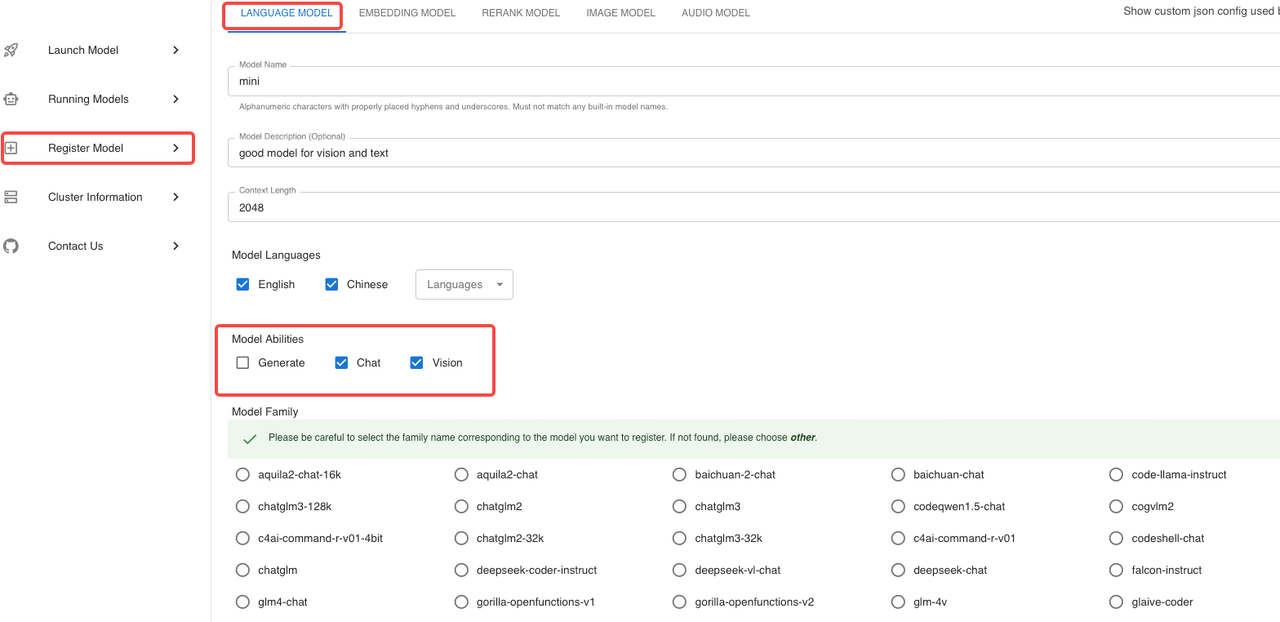Image resolution: width=1280 pixels, height=622 pixels.
Task: Click the robot icon beside Running Models
Action: click(11, 99)
